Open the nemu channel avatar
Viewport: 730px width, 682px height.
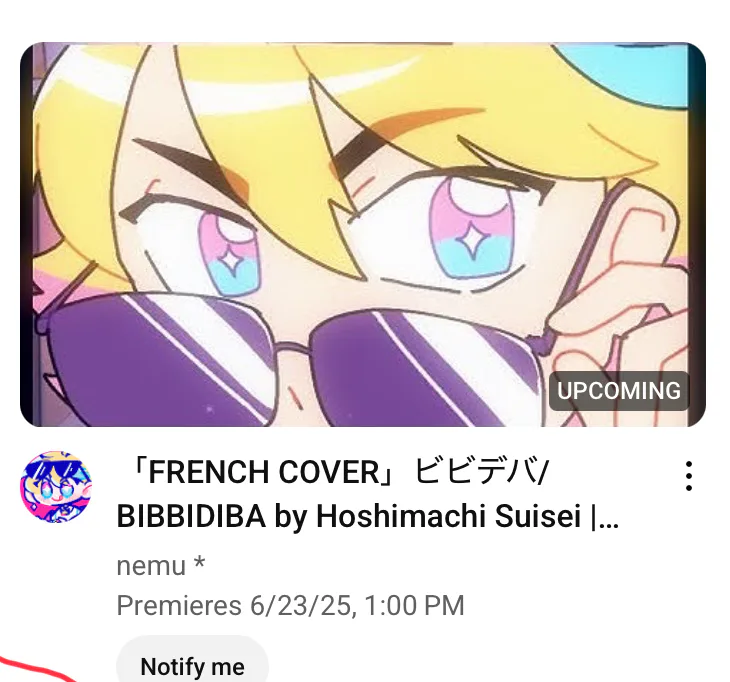click(x=56, y=487)
